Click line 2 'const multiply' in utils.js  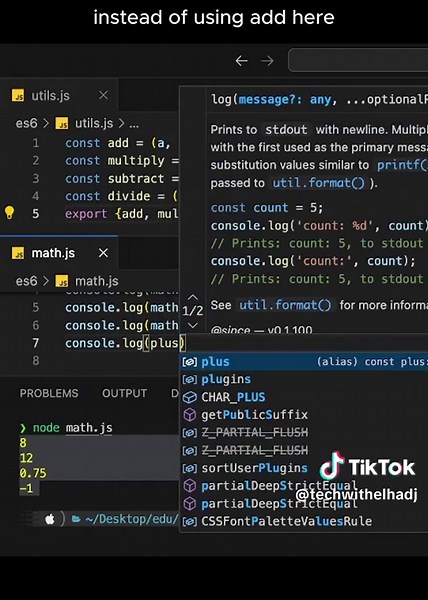click(122, 160)
